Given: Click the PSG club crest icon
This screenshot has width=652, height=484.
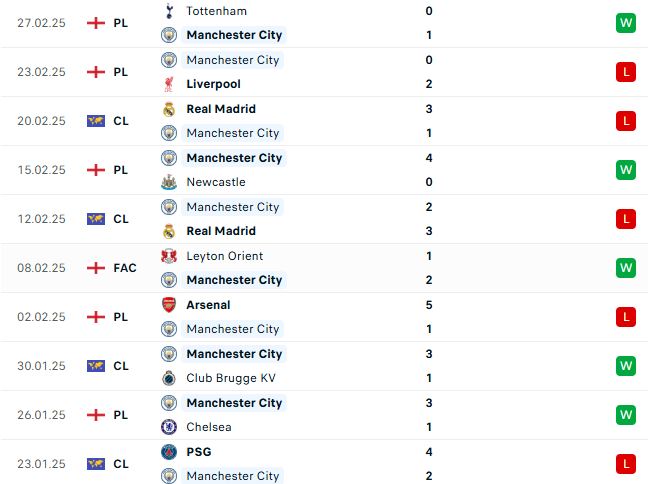Looking at the screenshot, I should coord(169,452).
